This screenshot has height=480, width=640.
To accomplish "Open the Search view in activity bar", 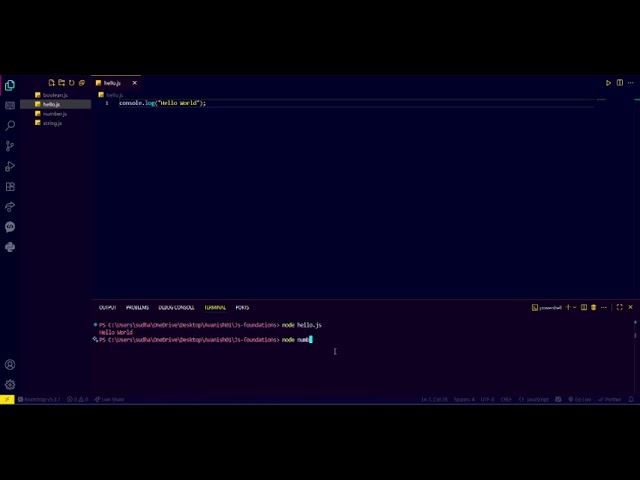I will [x=10, y=125].
